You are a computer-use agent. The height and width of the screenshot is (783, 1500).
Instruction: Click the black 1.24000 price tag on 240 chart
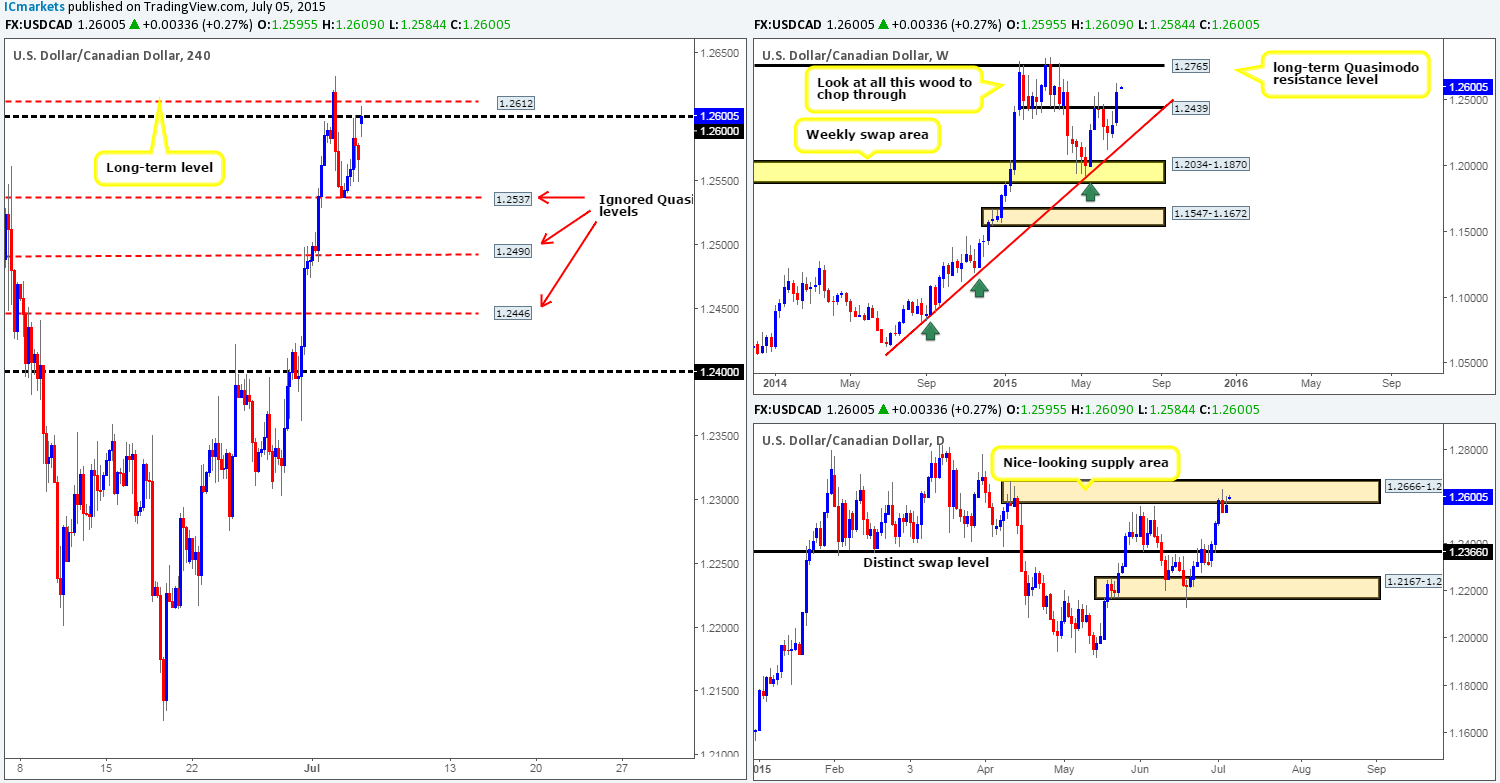717,372
